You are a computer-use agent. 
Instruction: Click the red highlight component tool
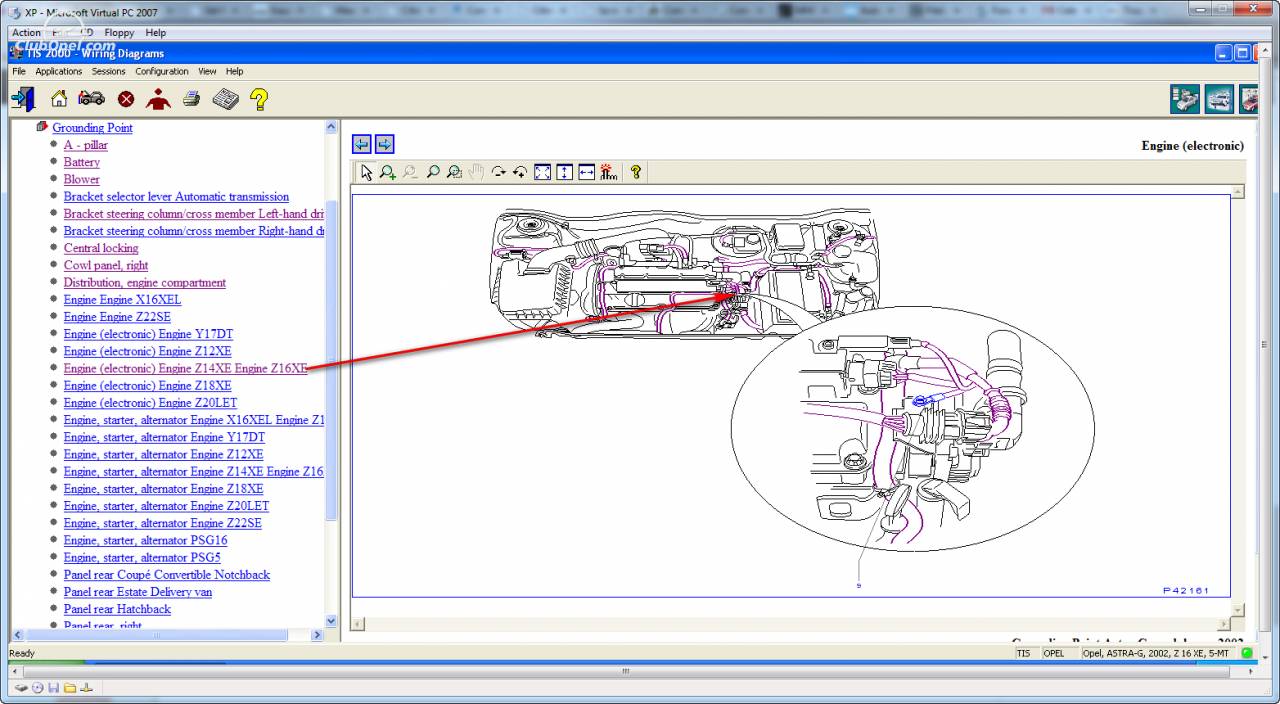point(608,172)
